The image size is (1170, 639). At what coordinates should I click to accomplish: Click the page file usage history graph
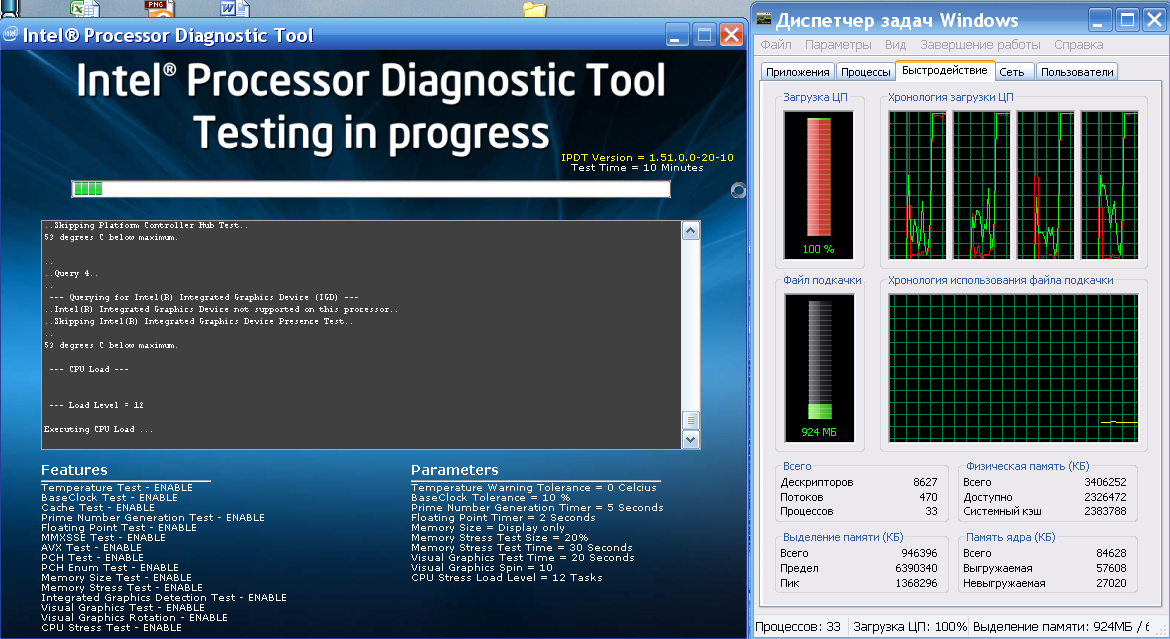(1013, 367)
